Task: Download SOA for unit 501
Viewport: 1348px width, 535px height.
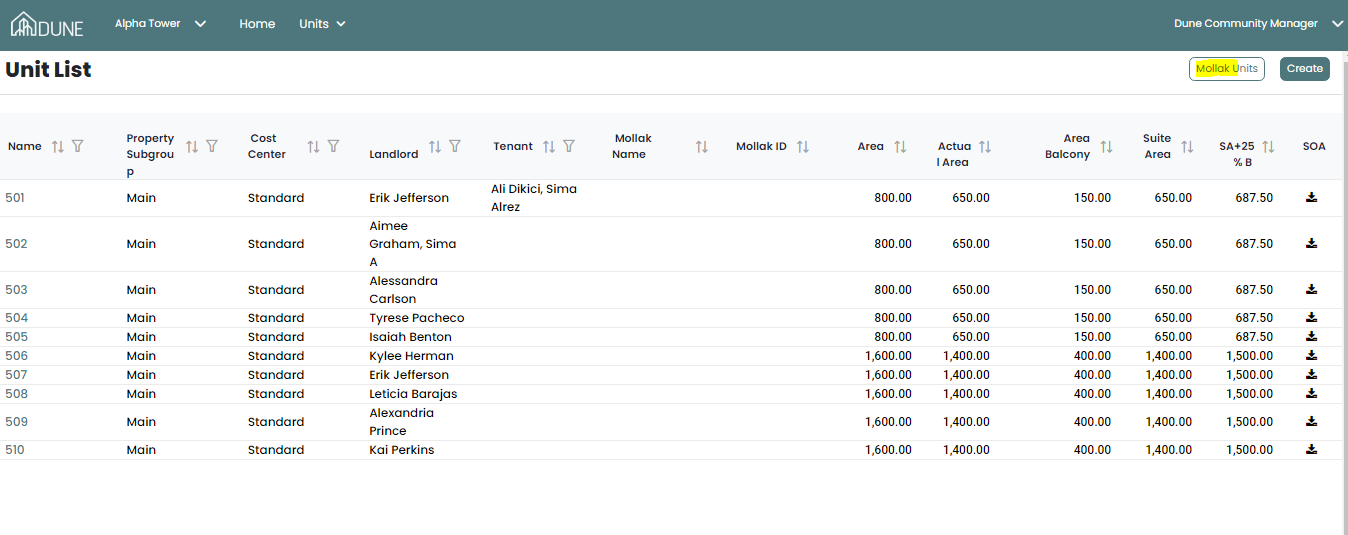Action: [x=1312, y=197]
